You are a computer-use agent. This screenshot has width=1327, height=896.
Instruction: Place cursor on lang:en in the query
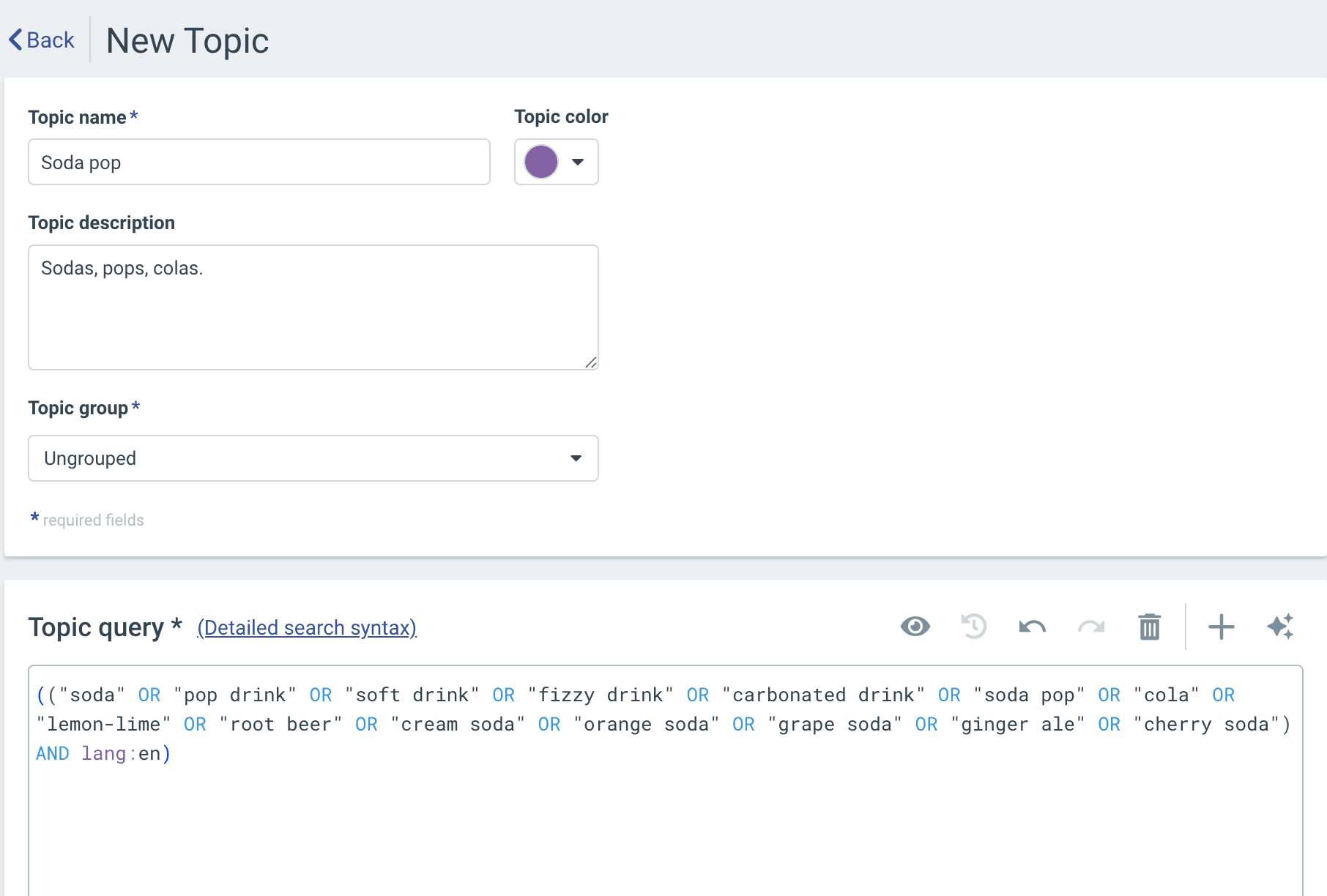121,754
